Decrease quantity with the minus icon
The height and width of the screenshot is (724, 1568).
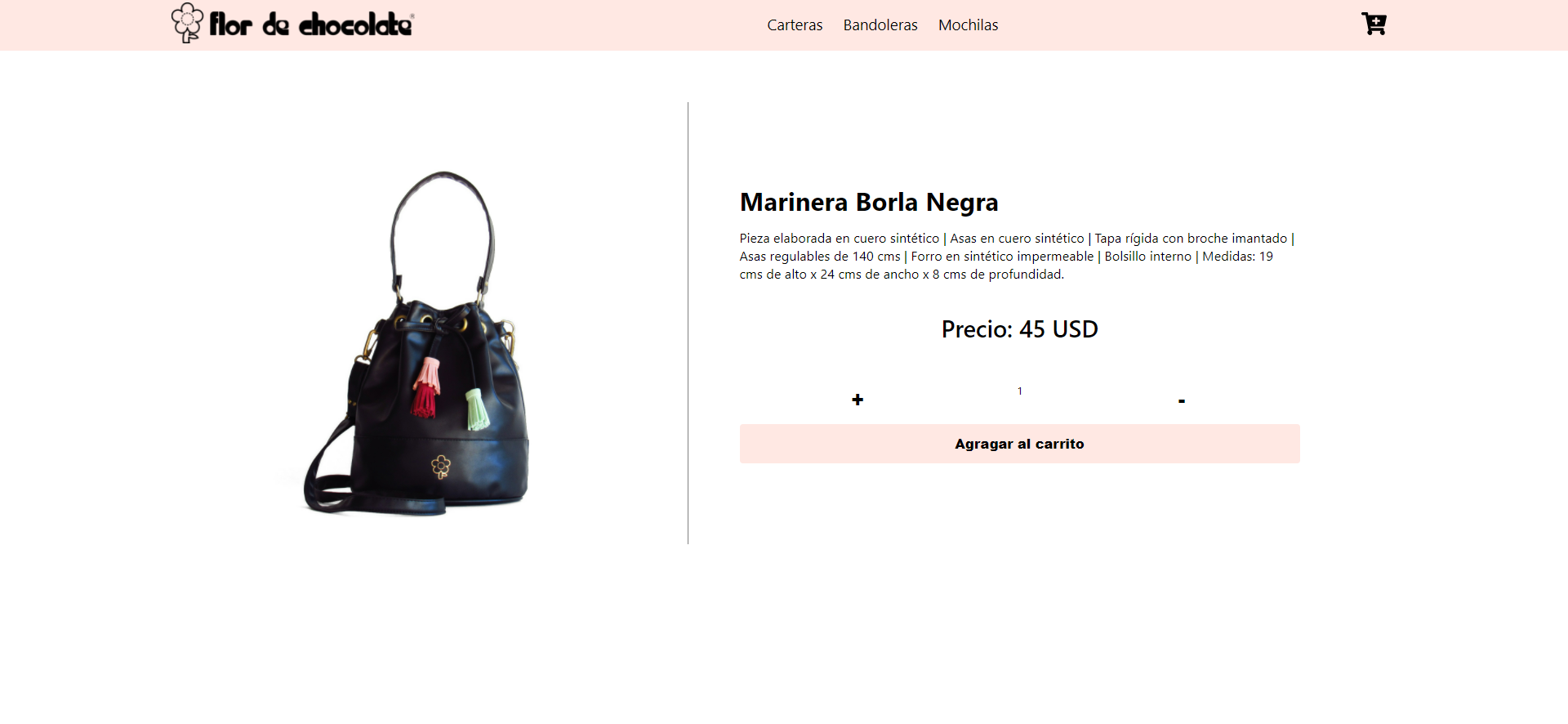(x=1182, y=400)
